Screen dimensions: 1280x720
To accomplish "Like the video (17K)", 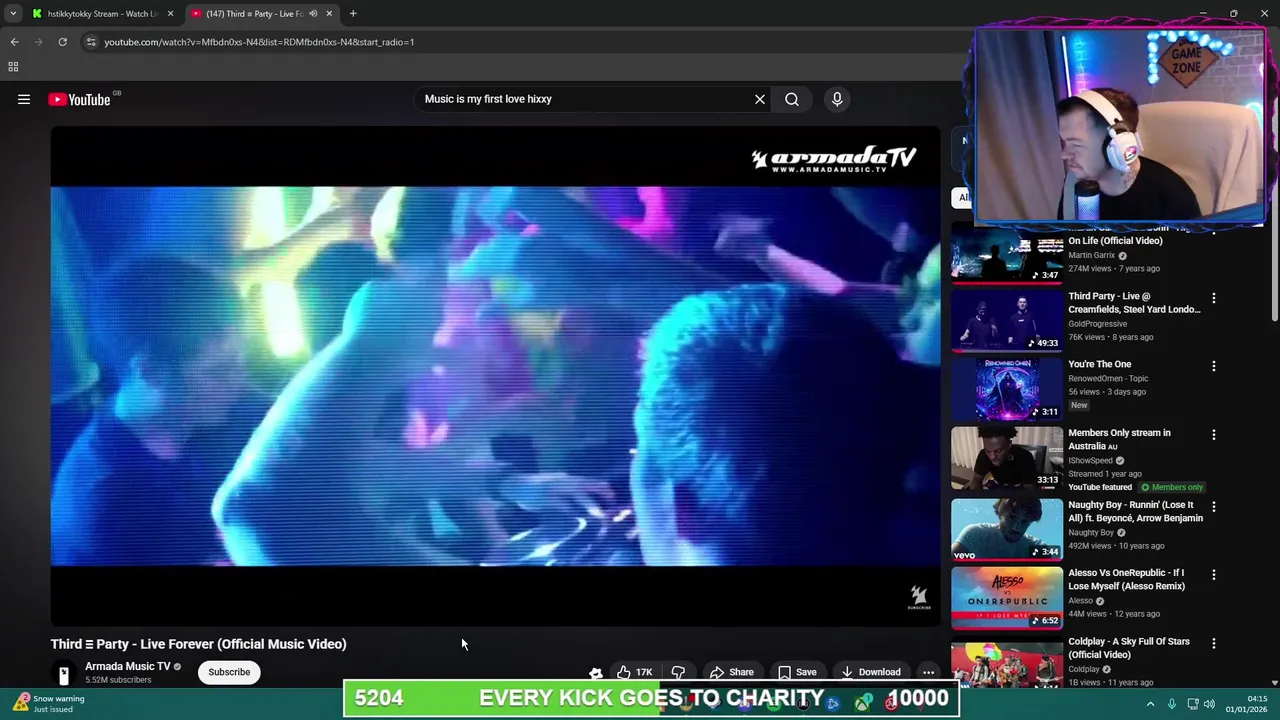I will (x=634, y=672).
